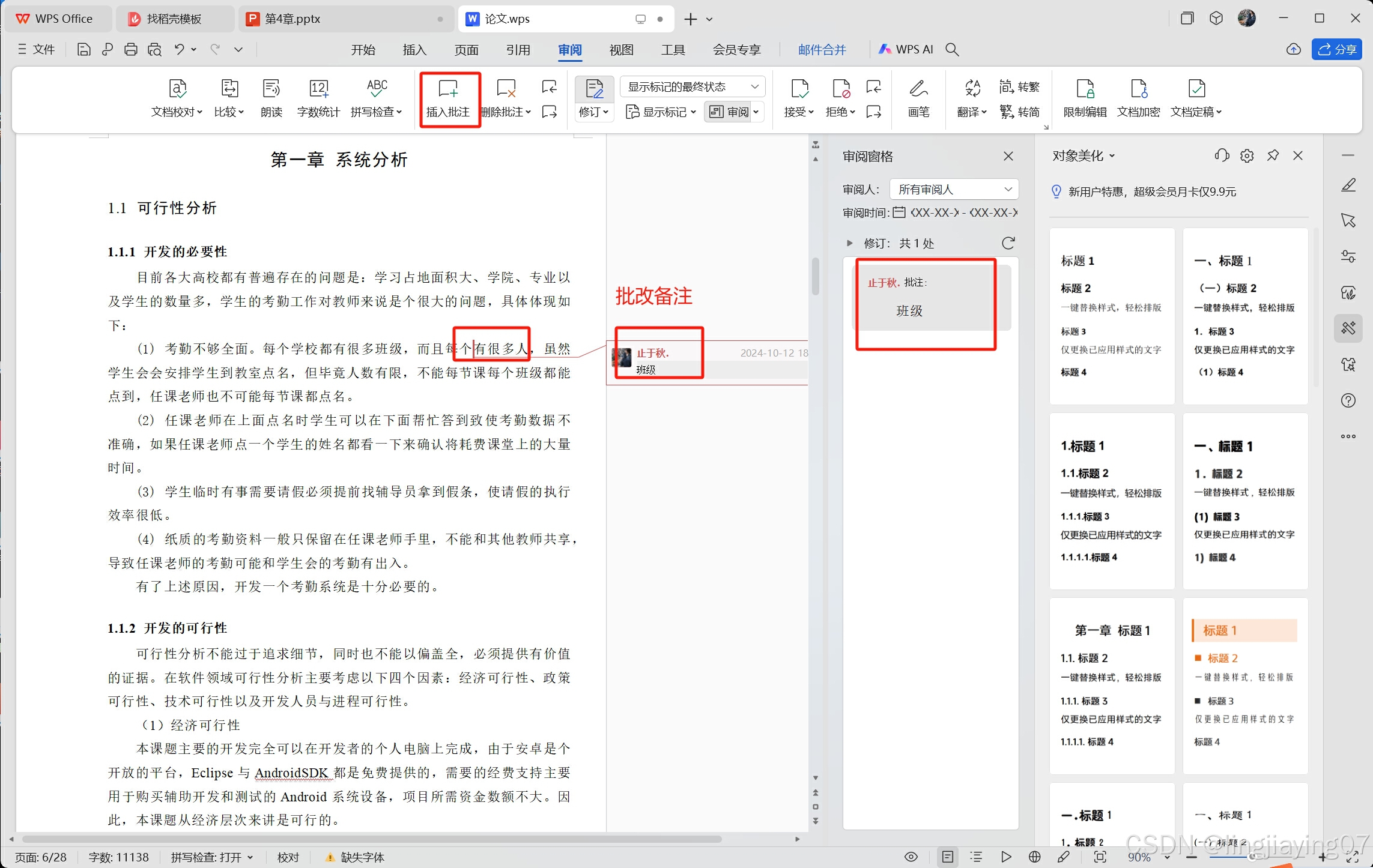
Task: Click the print icon in quick toolbar
Action: tap(130, 50)
